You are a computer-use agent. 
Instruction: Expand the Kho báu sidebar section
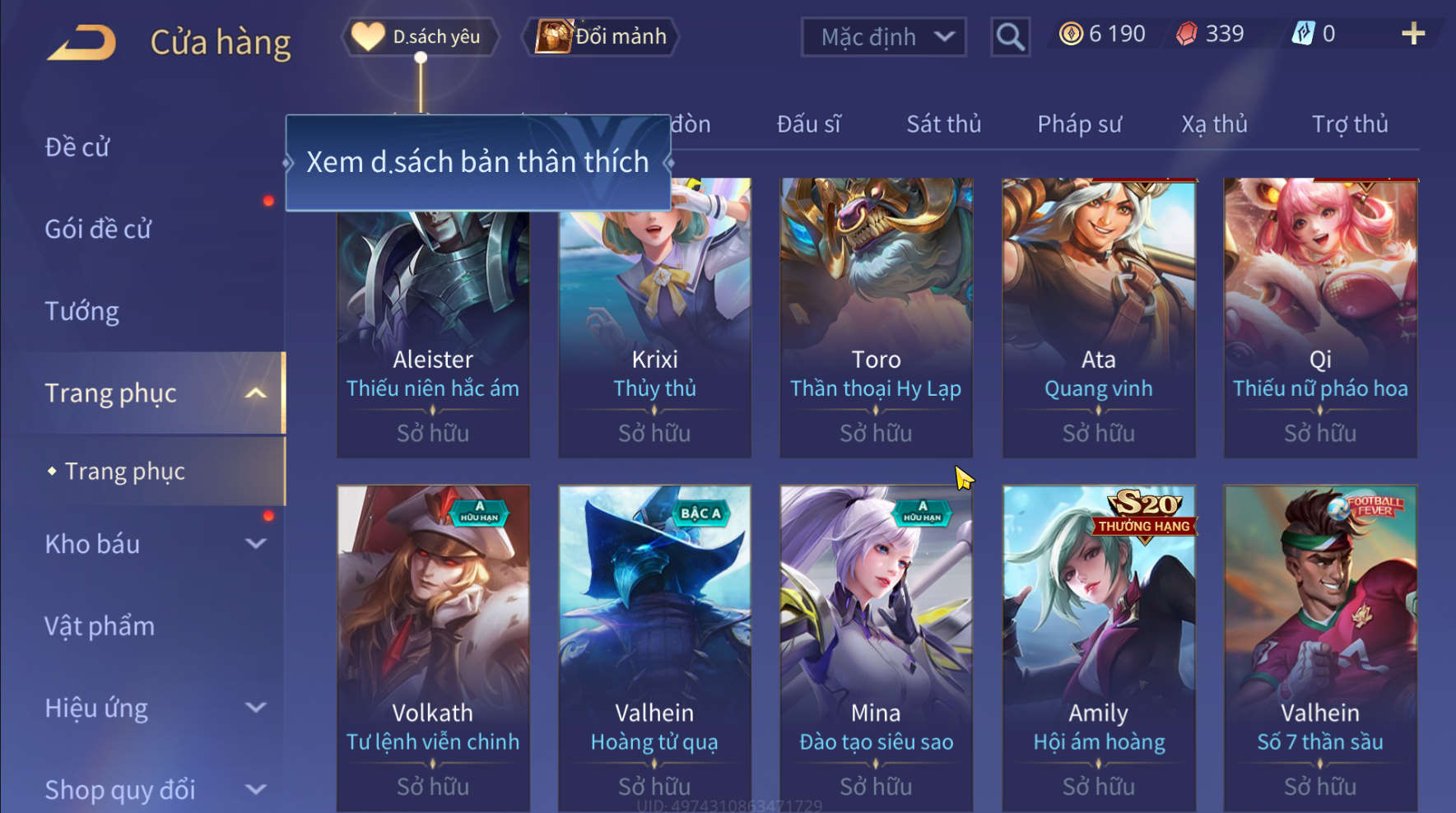pos(256,544)
